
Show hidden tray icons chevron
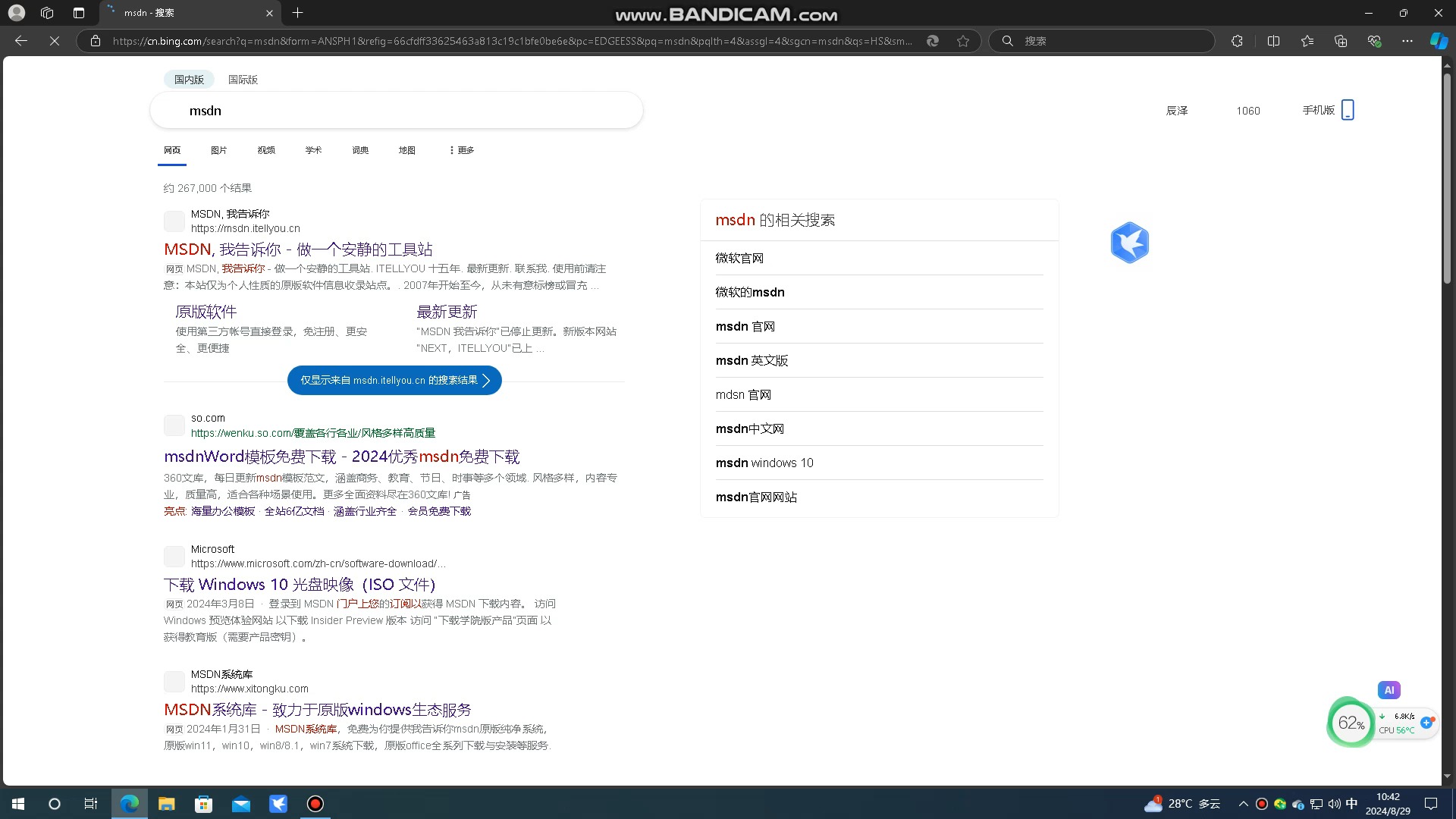tap(1243, 804)
